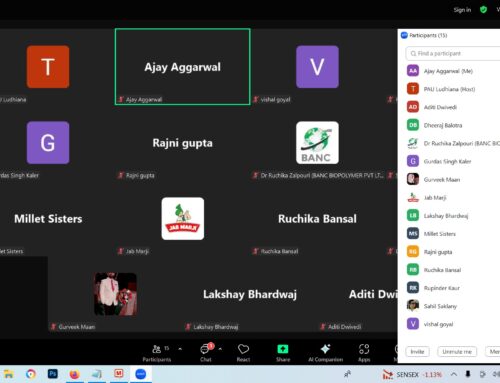Focus the Find a participant search box
Screen dimensions: 500x383
coord(453,53)
